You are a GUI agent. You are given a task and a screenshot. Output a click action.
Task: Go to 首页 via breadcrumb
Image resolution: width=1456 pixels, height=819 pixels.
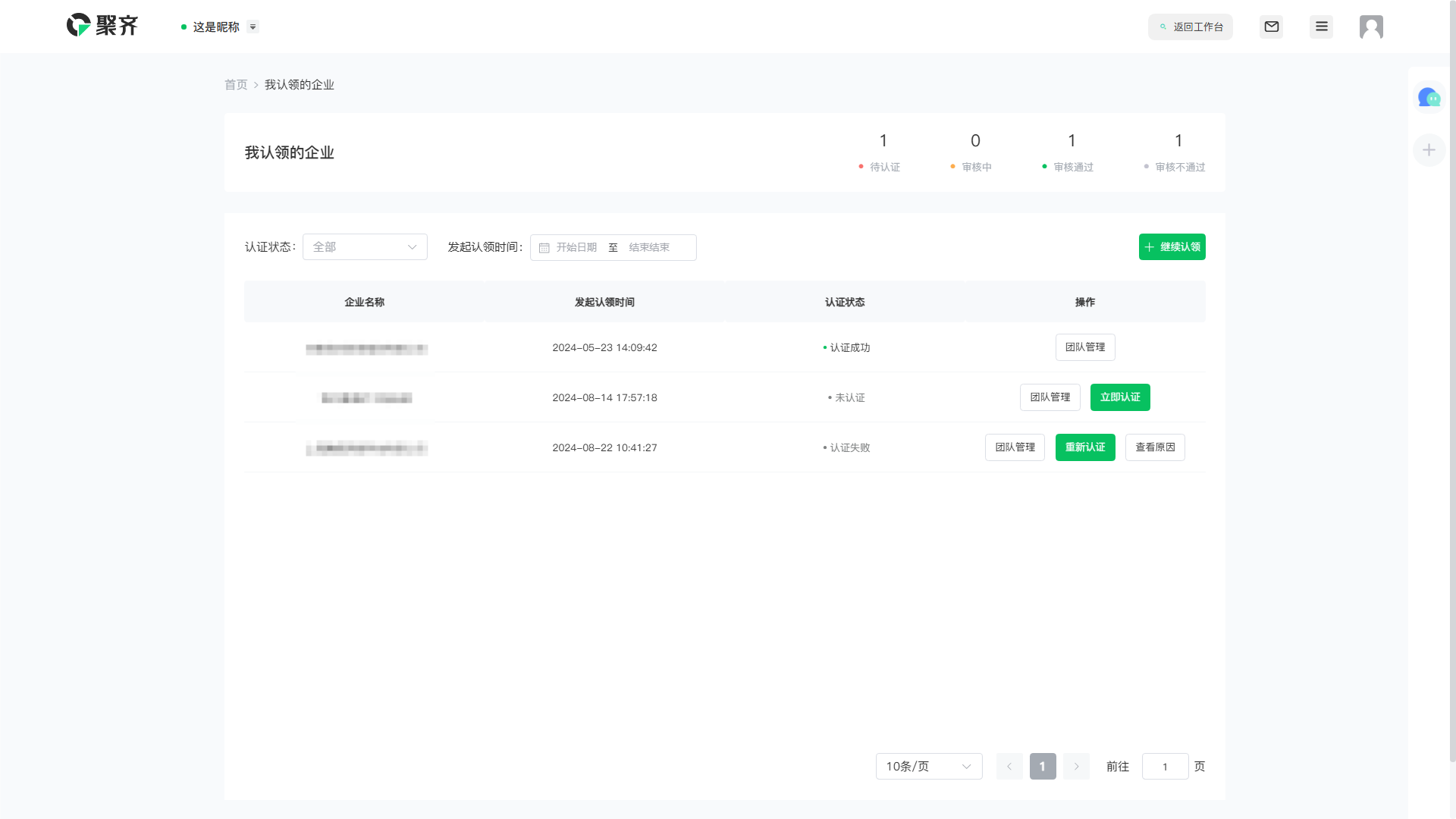(236, 85)
